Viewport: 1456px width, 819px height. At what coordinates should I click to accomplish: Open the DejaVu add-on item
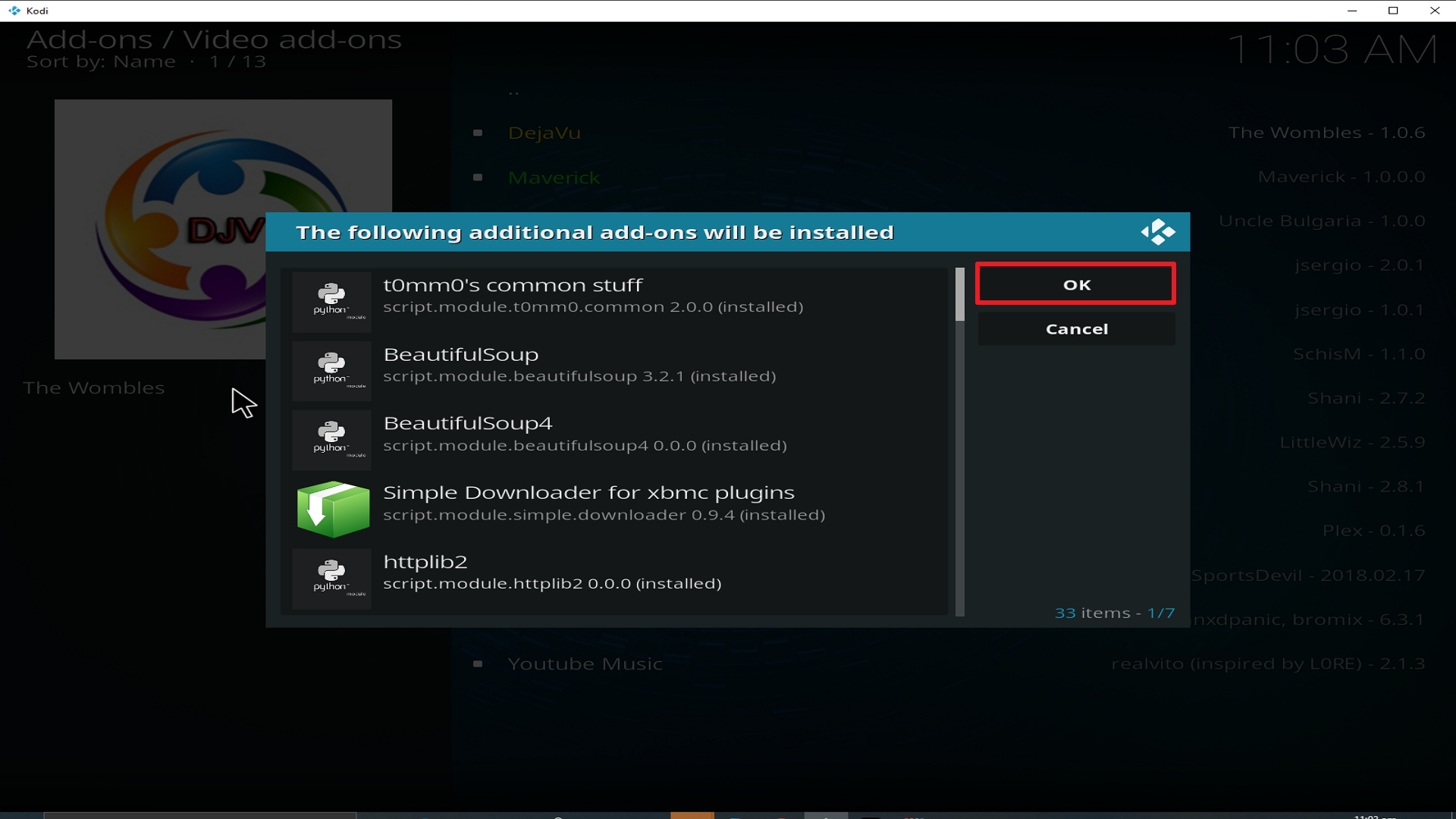[x=544, y=133]
